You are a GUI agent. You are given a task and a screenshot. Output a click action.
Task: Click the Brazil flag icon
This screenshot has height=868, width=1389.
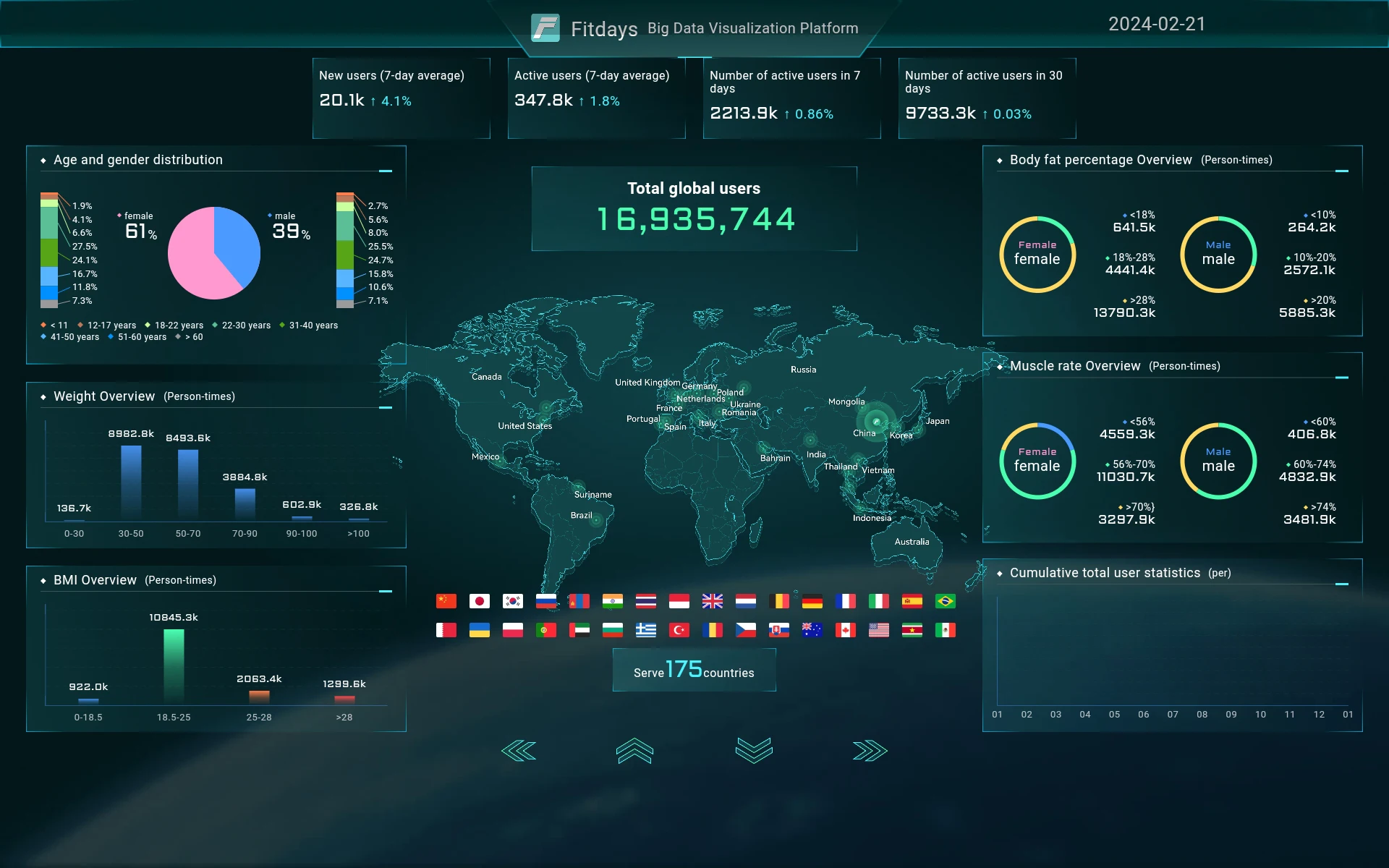click(945, 601)
